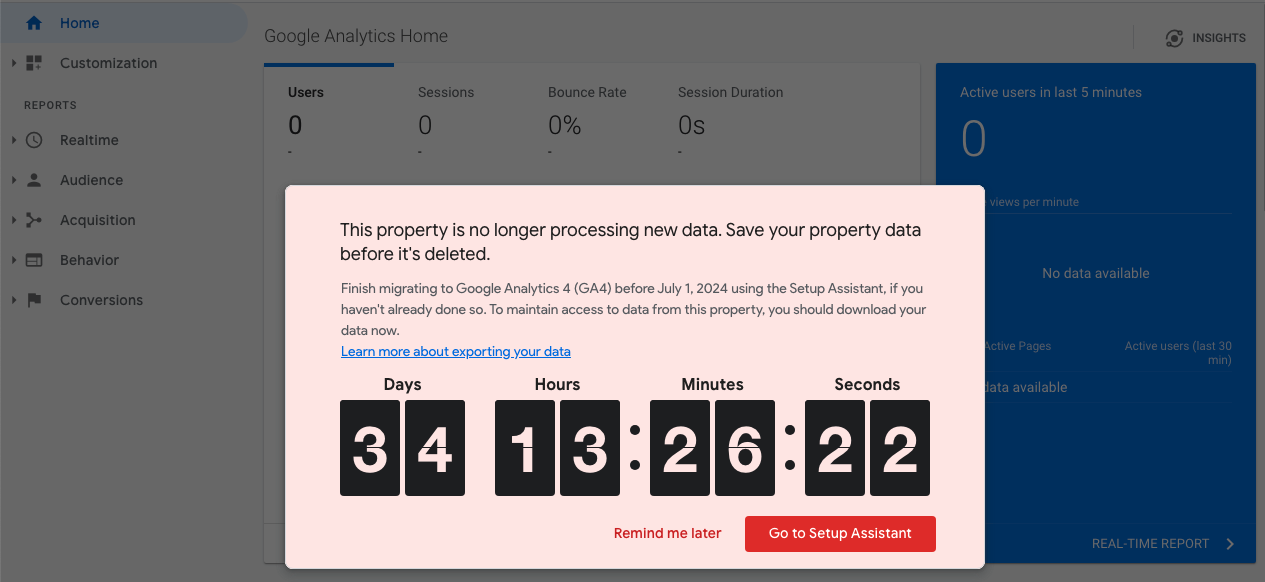Click the Conversions flag icon
Image resolution: width=1265 pixels, height=582 pixels.
coord(34,300)
